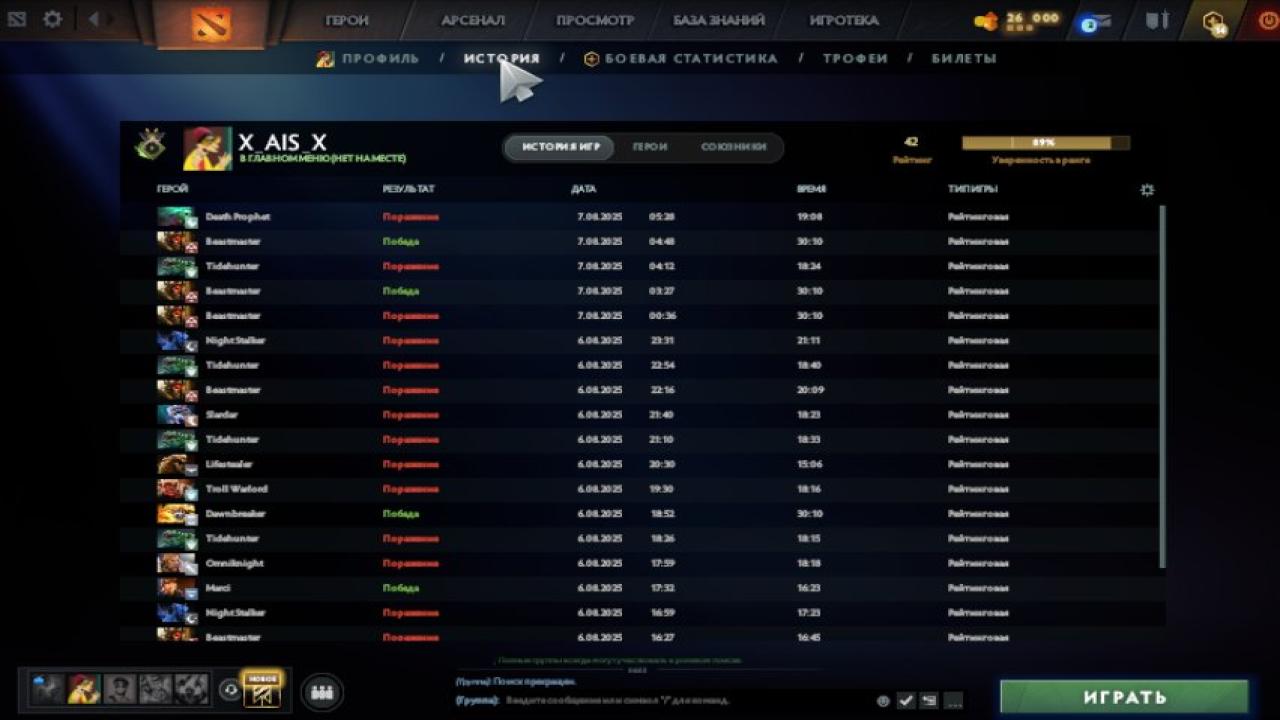Go back with the left arrow icon
The image size is (1280, 720).
point(93,19)
